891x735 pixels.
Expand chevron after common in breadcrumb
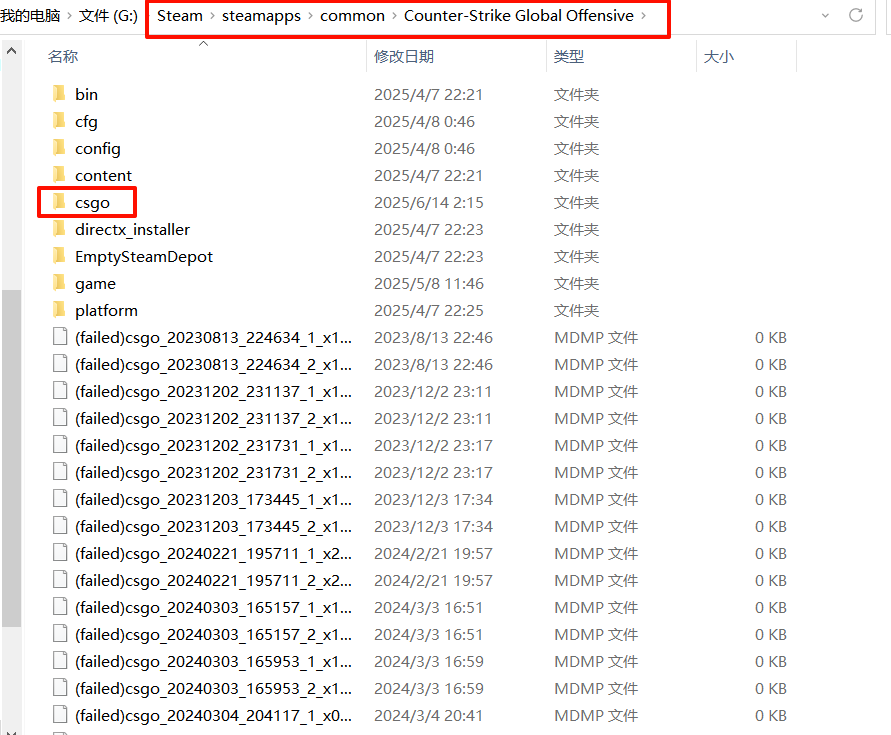394,16
